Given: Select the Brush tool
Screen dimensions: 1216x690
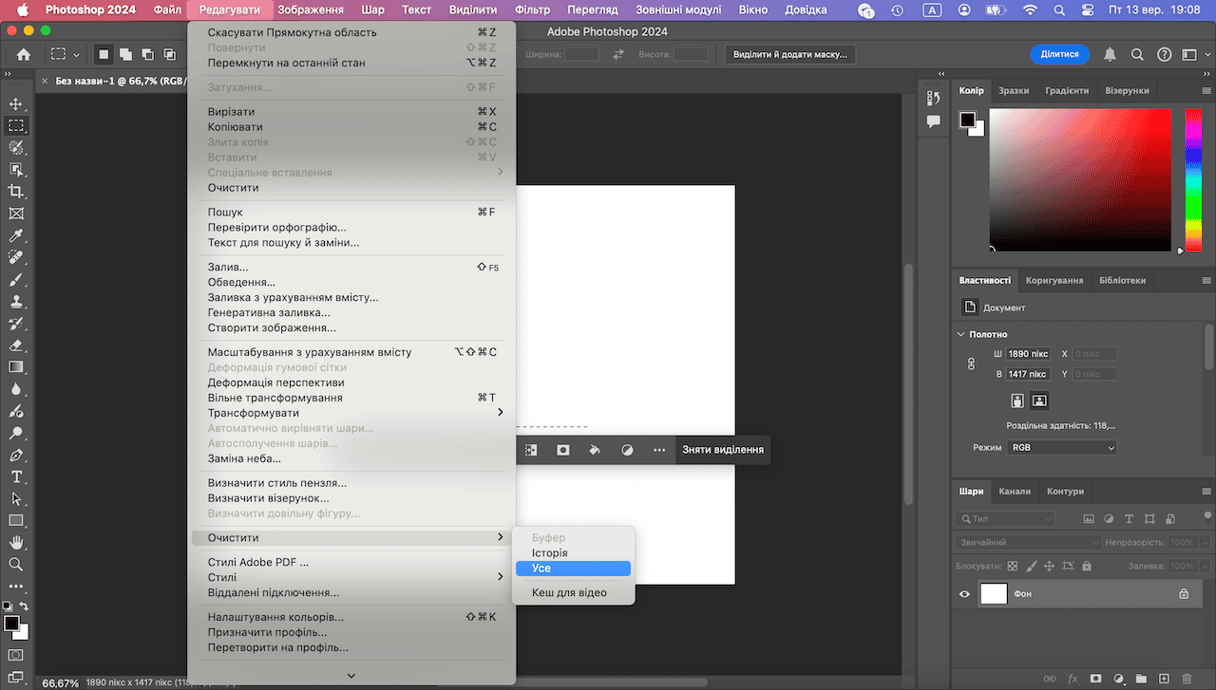Looking at the screenshot, I should 16,280.
